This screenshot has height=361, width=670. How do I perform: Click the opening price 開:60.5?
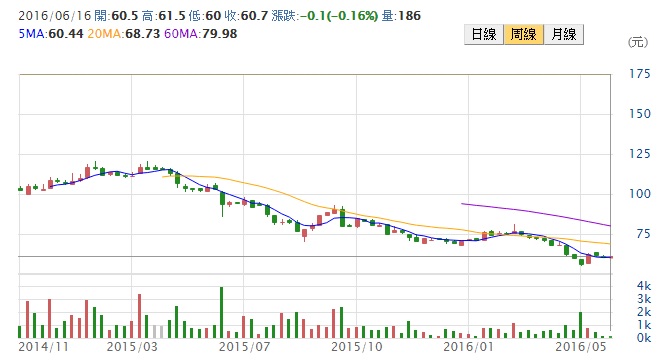click(x=116, y=16)
